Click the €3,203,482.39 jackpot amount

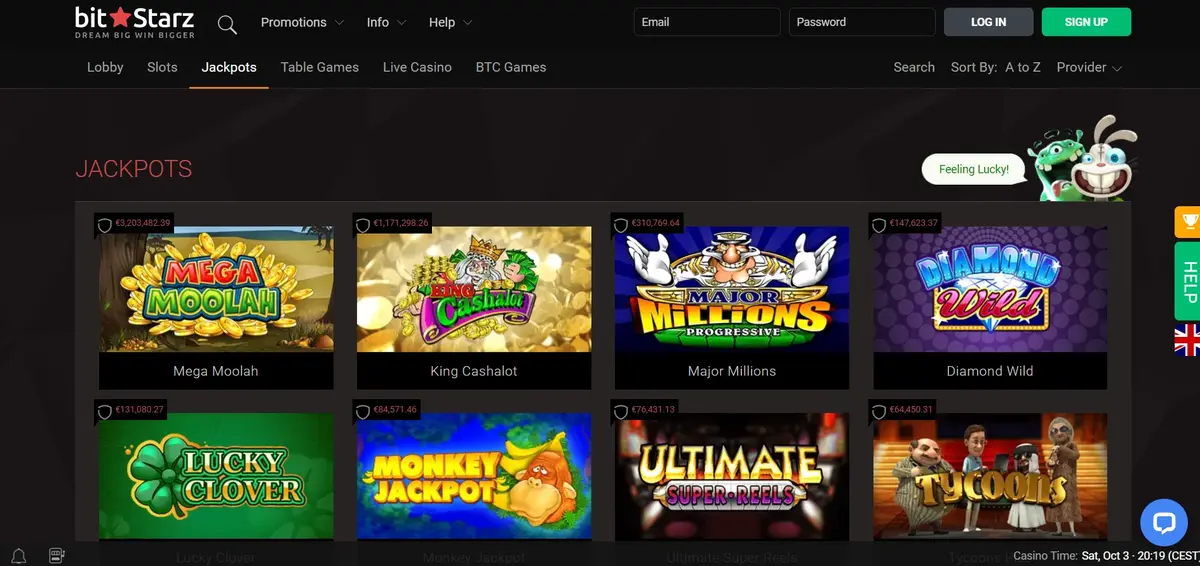[x=144, y=223]
